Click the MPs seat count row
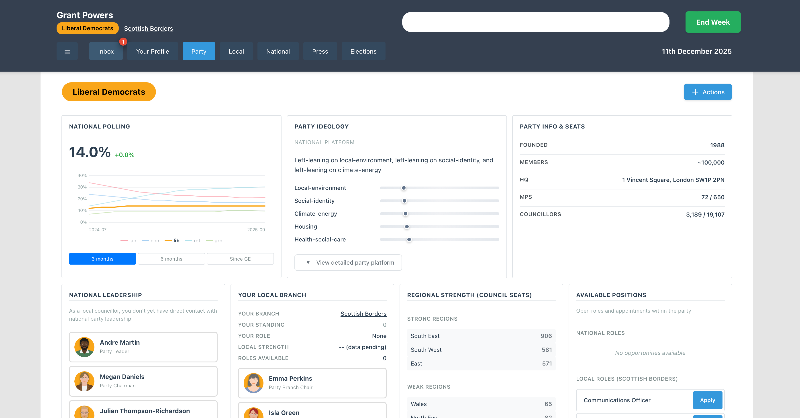 [622, 197]
